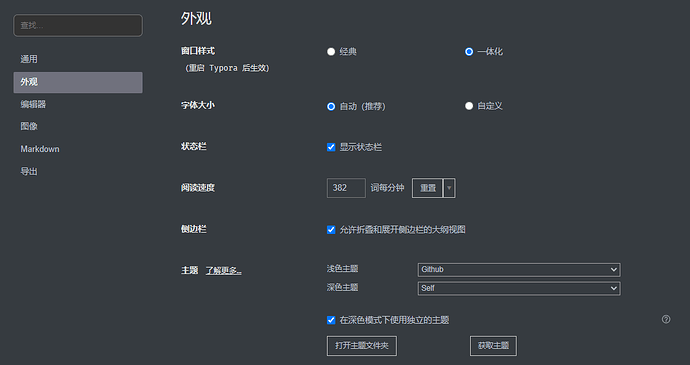Open the 通用 settings section

(x=78, y=59)
